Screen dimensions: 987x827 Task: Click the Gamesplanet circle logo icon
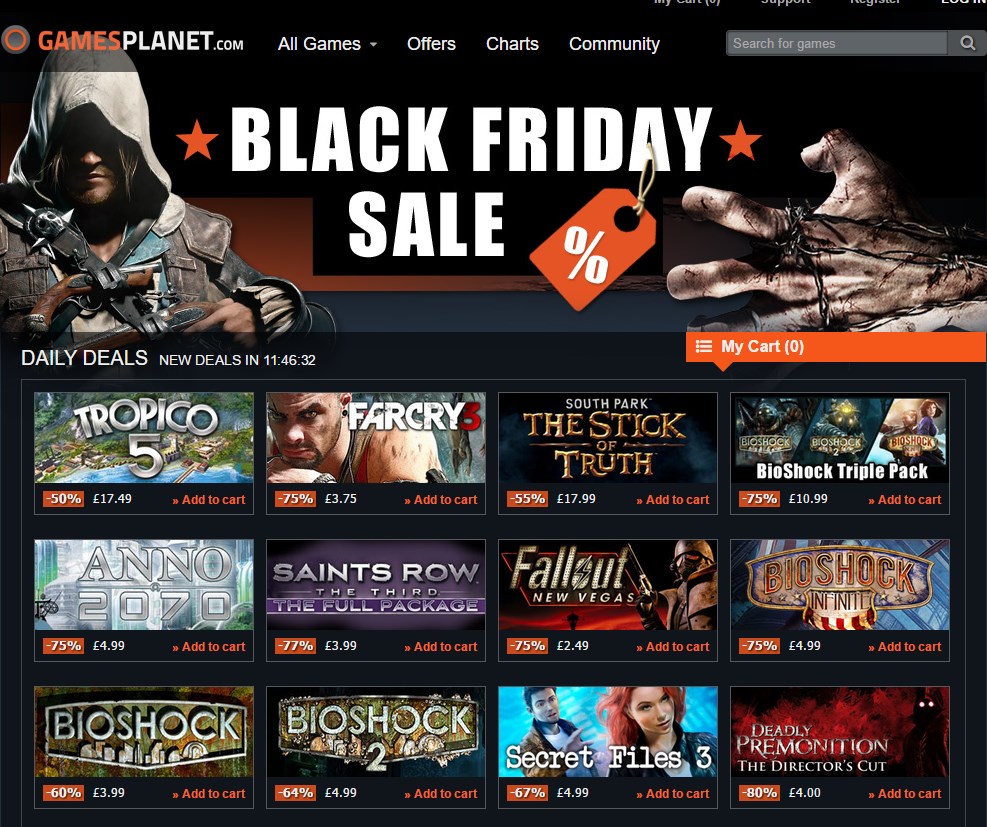click(16, 40)
